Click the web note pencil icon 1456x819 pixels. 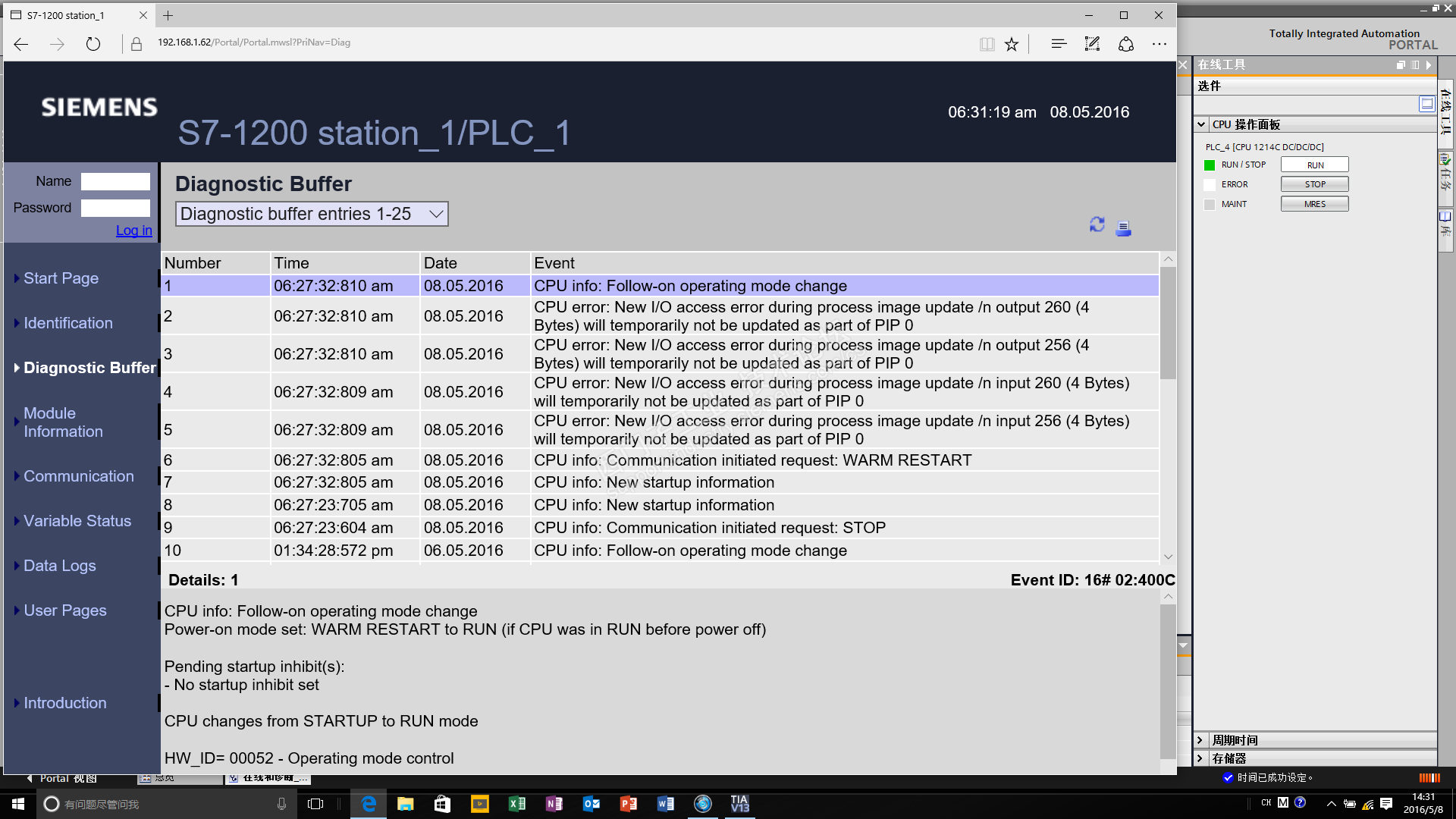point(1092,44)
